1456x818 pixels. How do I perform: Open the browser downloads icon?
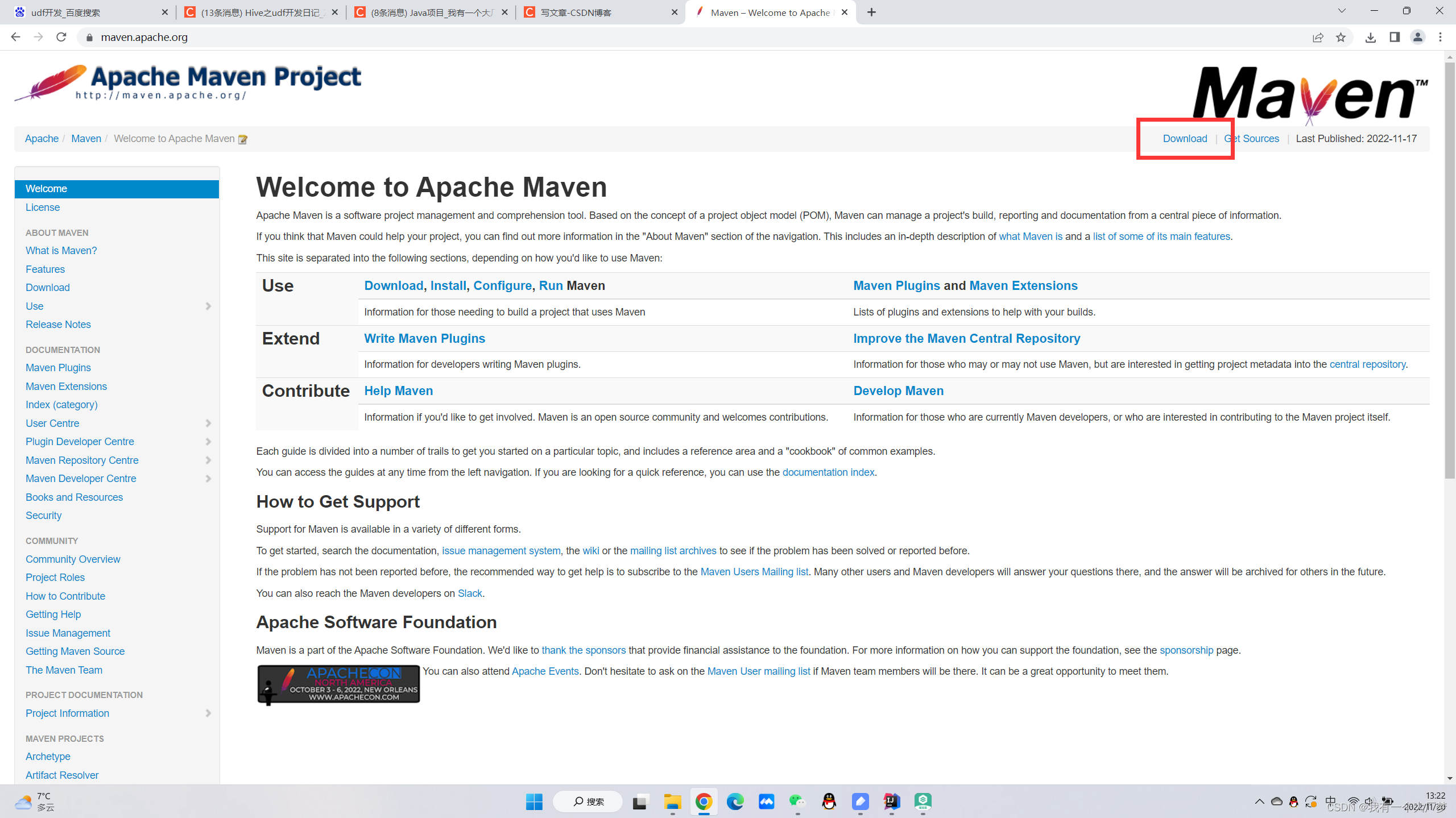click(x=1371, y=37)
